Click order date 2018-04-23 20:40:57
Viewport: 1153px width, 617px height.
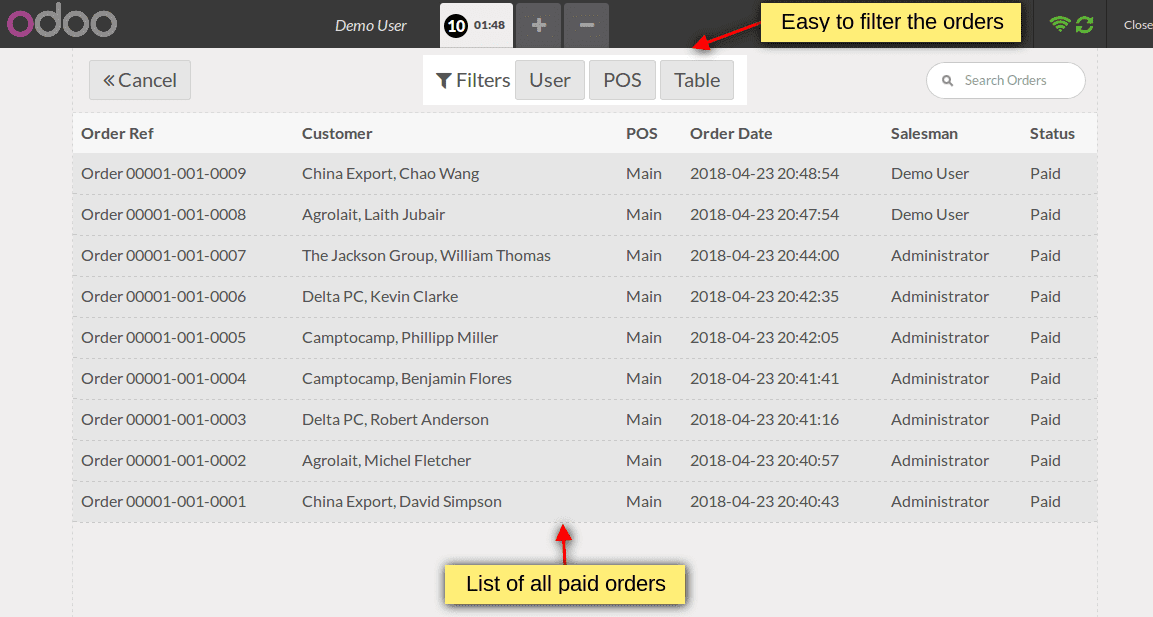pos(765,460)
